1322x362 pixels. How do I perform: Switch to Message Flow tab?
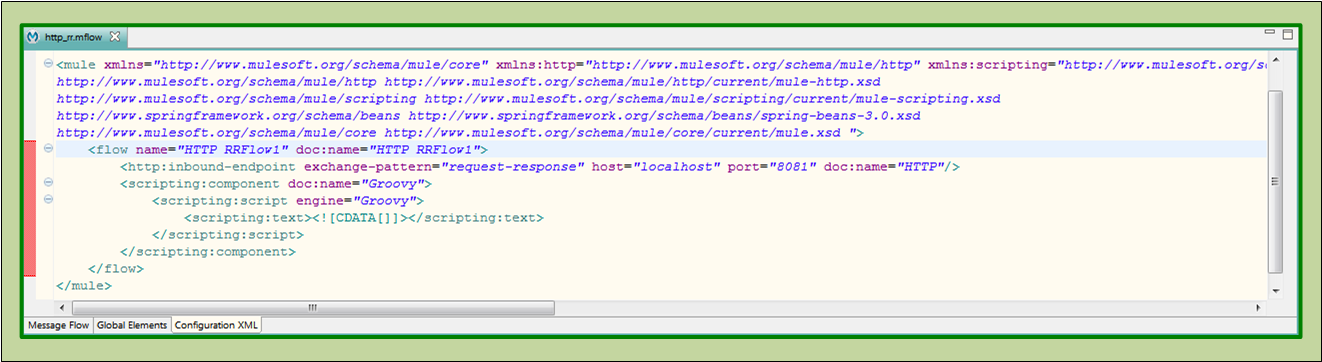(58, 325)
